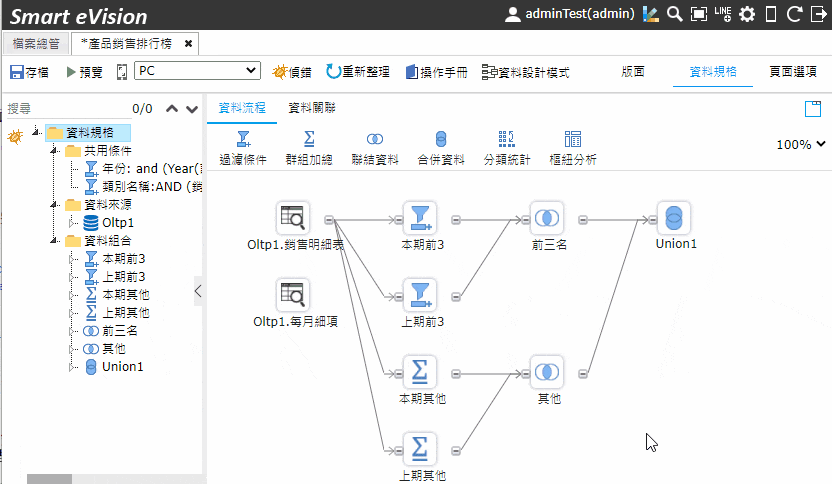Viewport: 832px width, 484px height.
Task: Click the fullscreen frame icon in header
Action: pyautogui.click(x=699, y=14)
